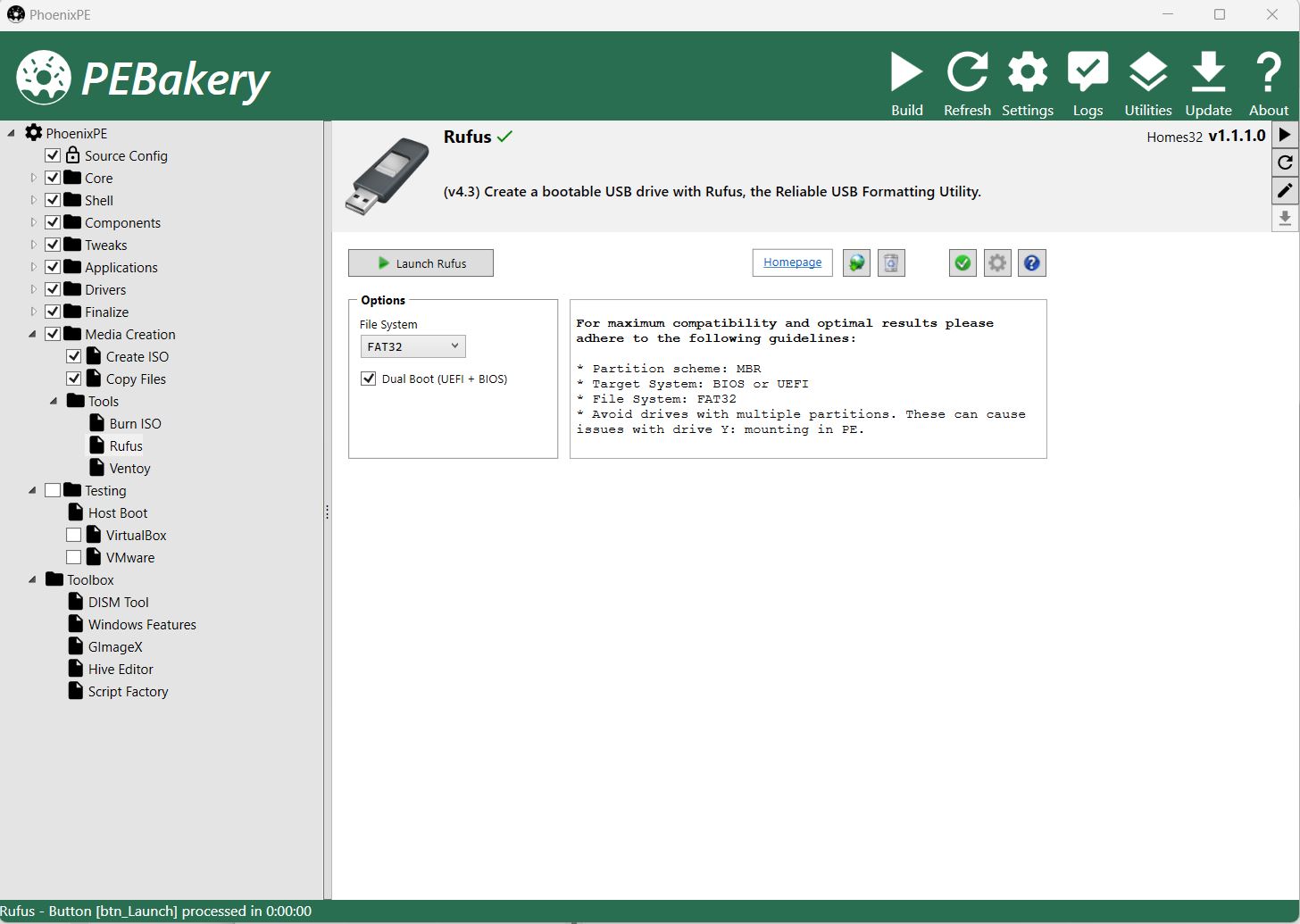
Task: Open help with the blue question mark icon
Action: (1032, 262)
